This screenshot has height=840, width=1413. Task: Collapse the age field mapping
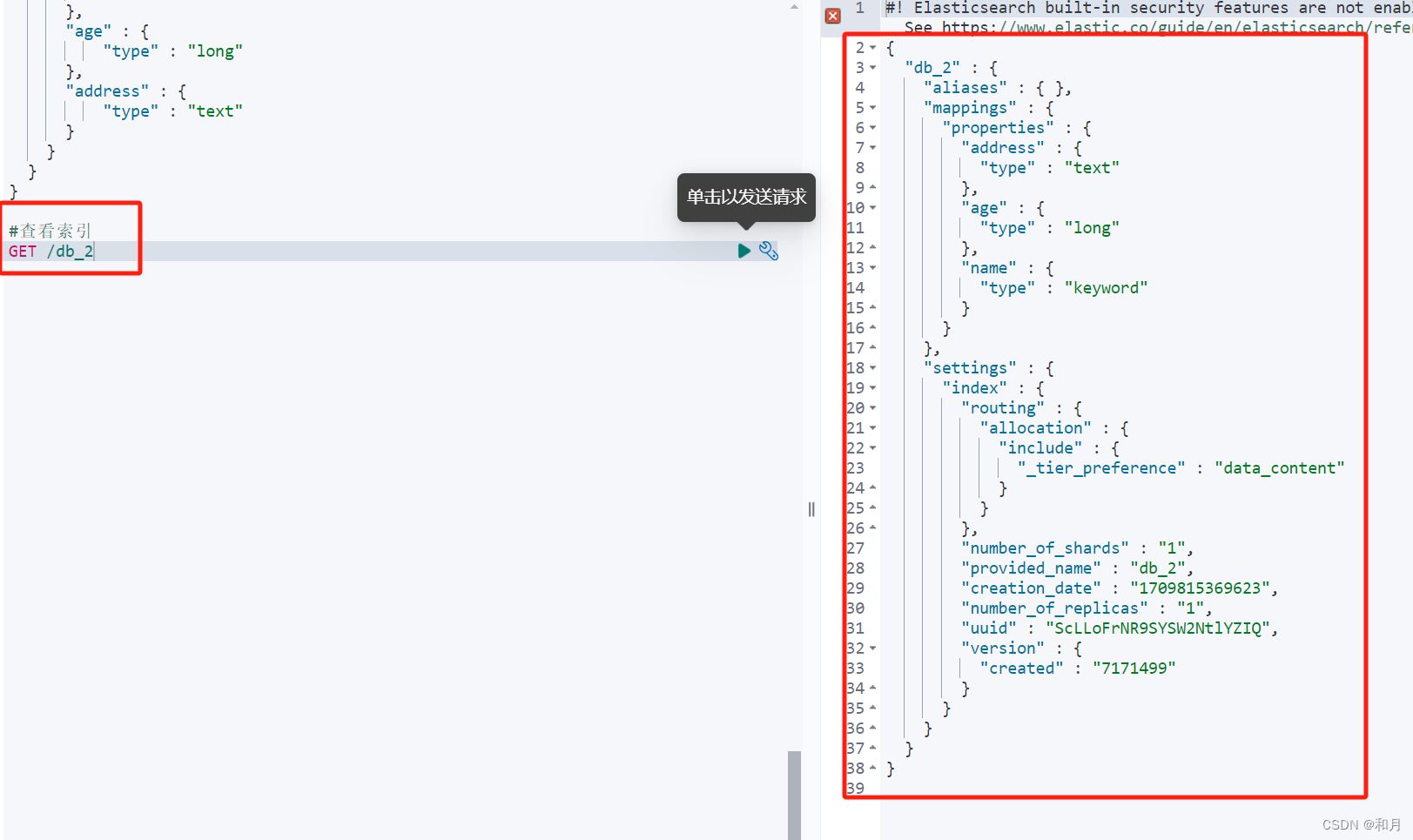(871, 207)
